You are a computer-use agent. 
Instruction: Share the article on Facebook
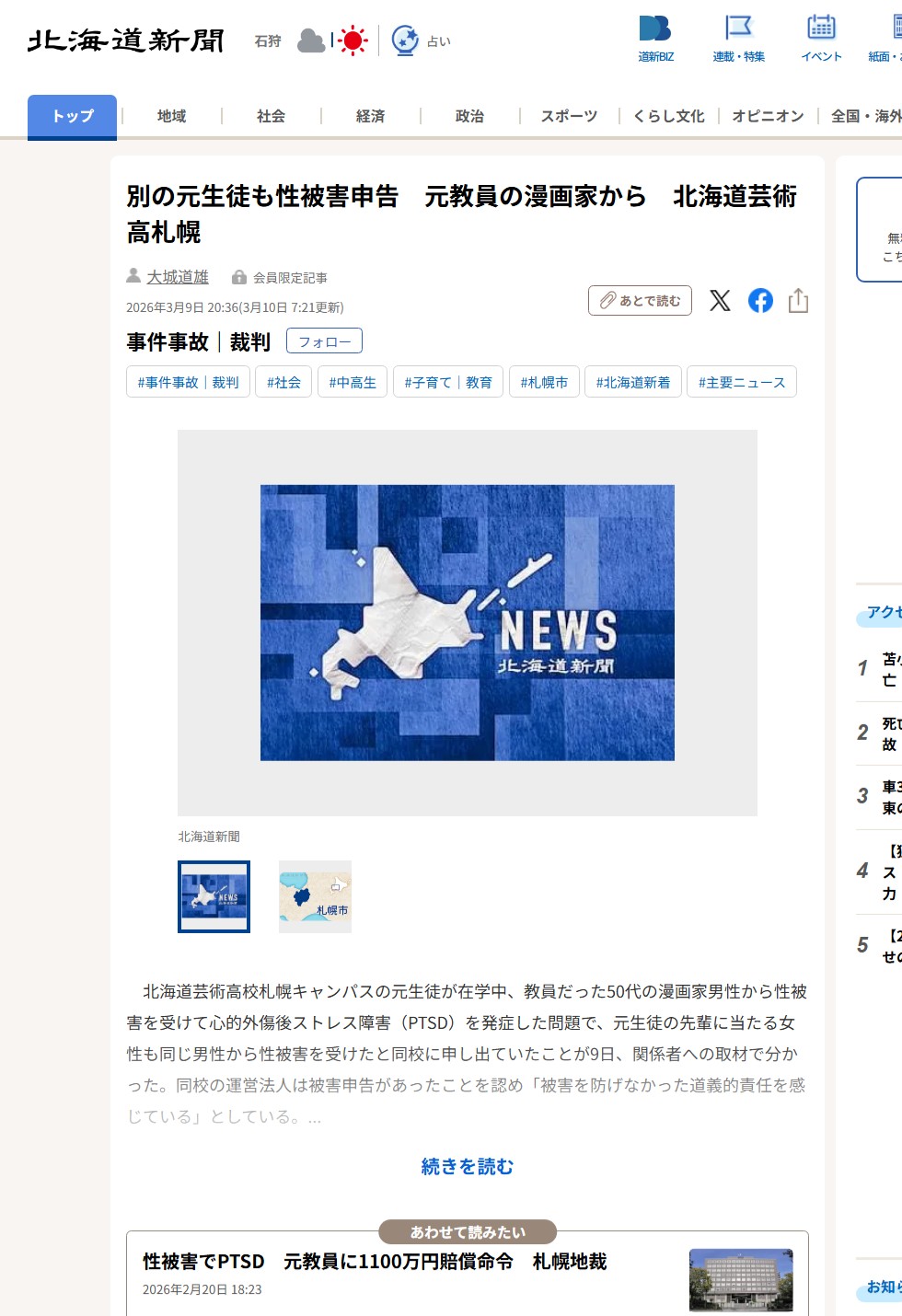(x=760, y=301)
